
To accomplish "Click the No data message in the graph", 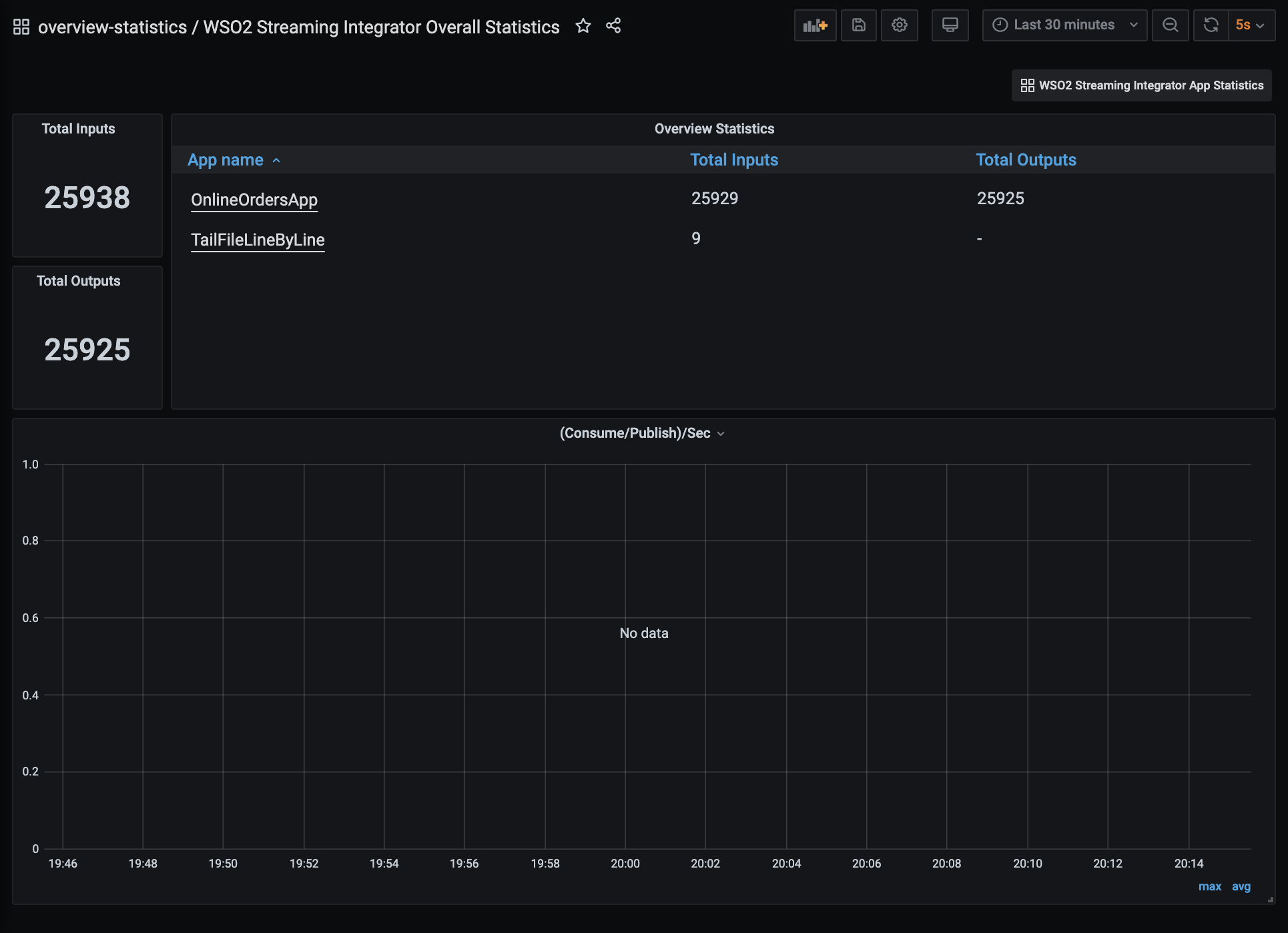I will 644,633.
